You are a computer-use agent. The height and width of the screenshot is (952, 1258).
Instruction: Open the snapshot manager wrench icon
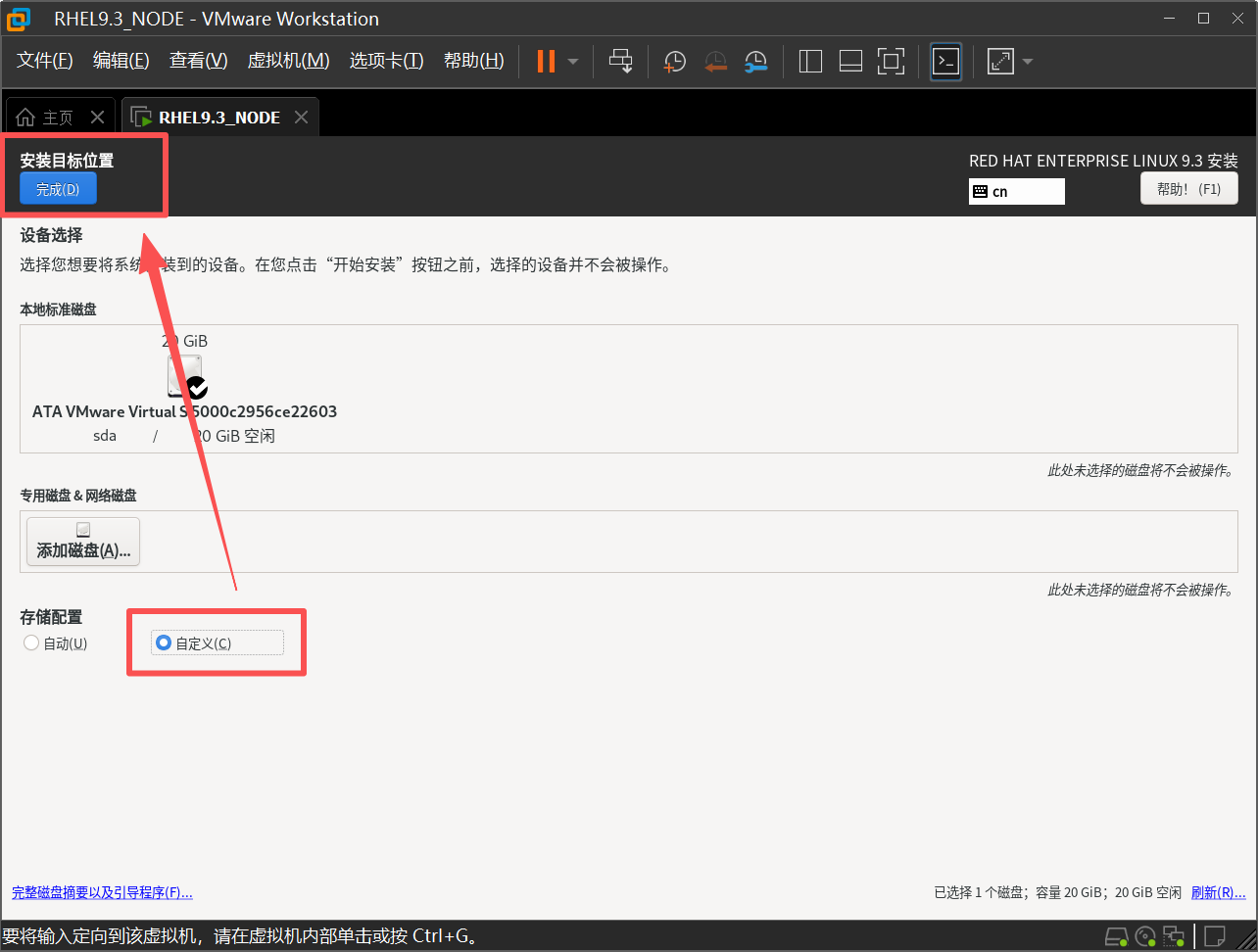755,62
